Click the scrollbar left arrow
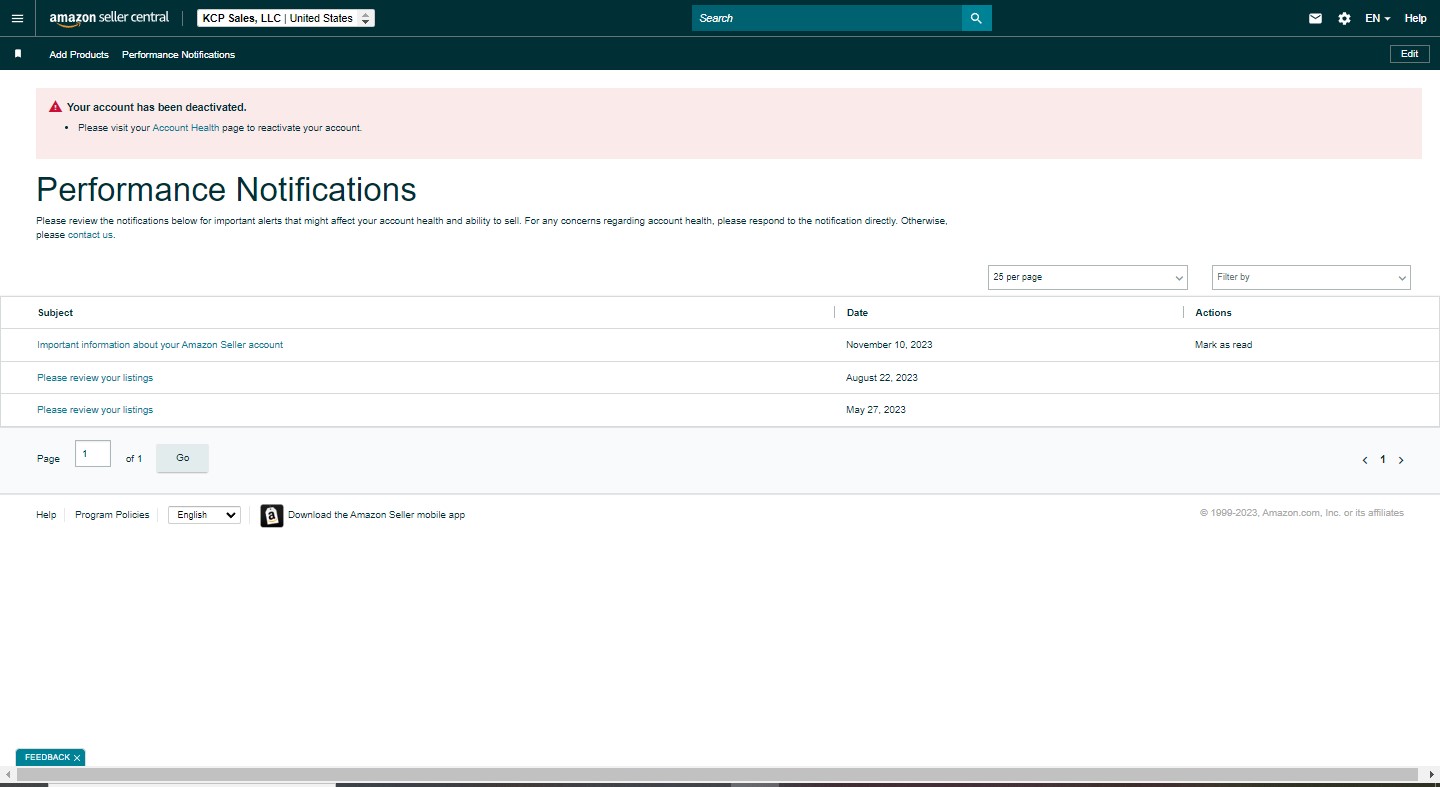Viewport: 1440px width, 787px height. point(8,775)
